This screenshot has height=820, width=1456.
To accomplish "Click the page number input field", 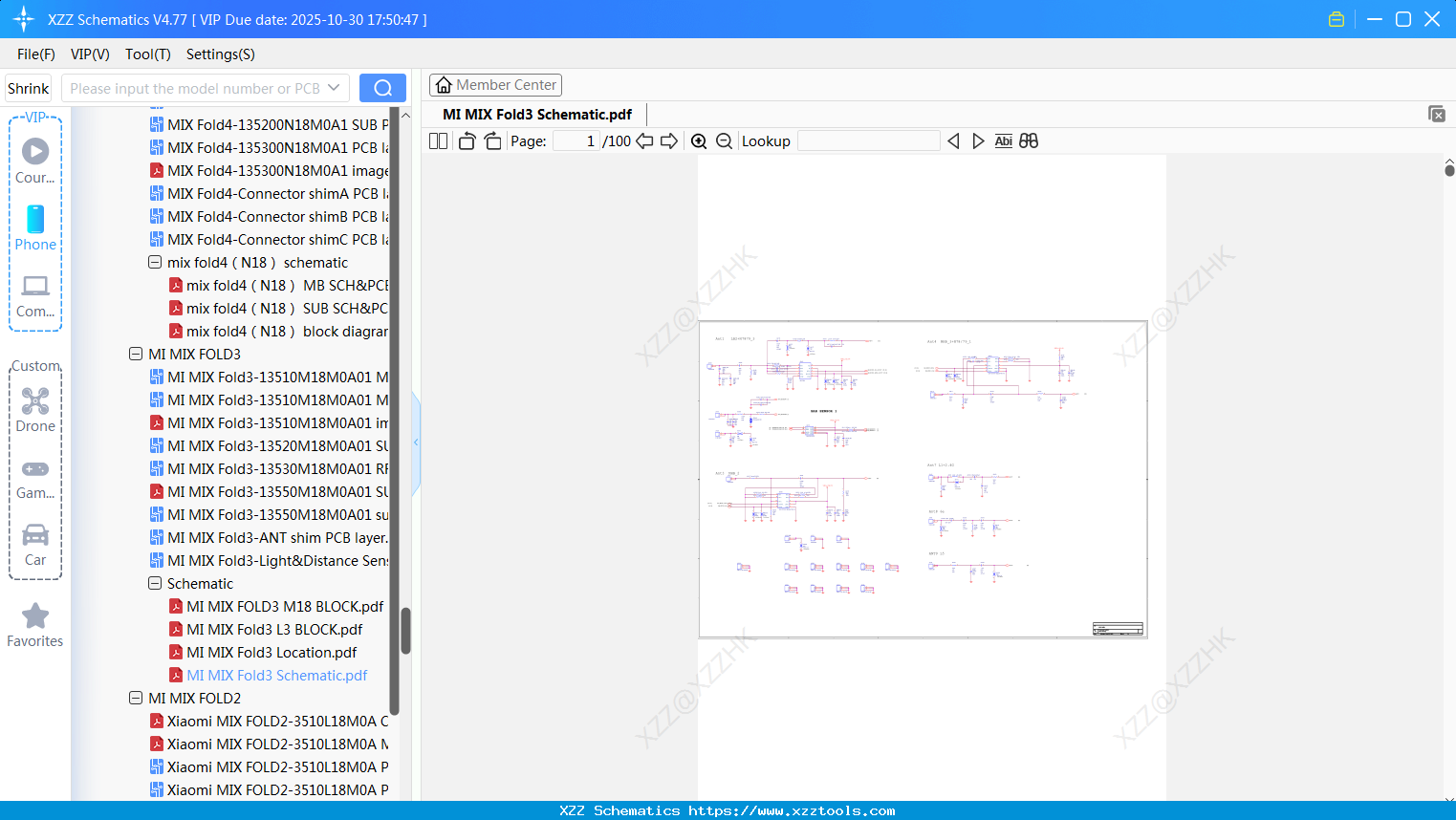I will point(576,141).
